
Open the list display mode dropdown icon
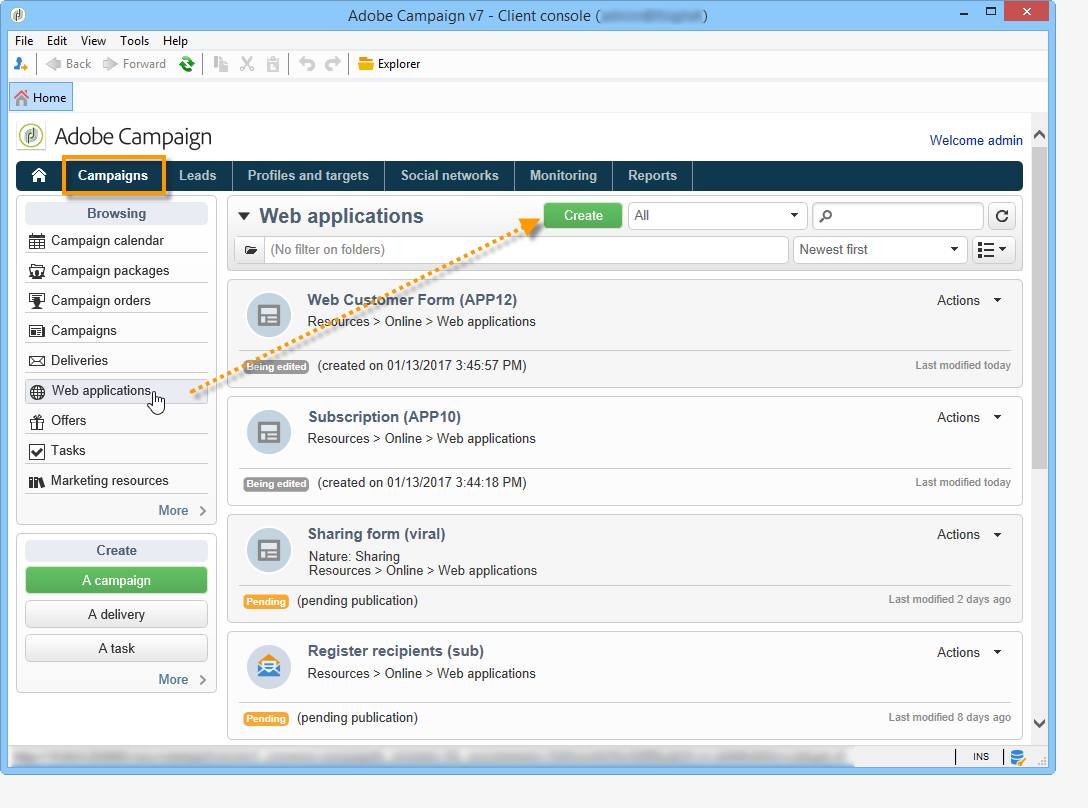pos(993,250)
